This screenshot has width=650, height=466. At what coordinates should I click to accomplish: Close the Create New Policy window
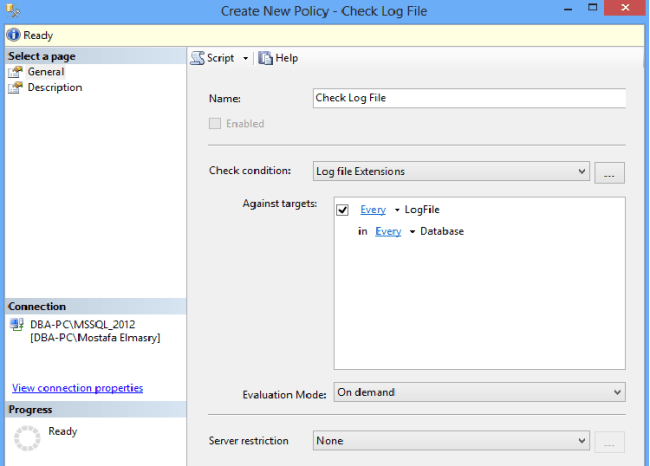[625, 7]
